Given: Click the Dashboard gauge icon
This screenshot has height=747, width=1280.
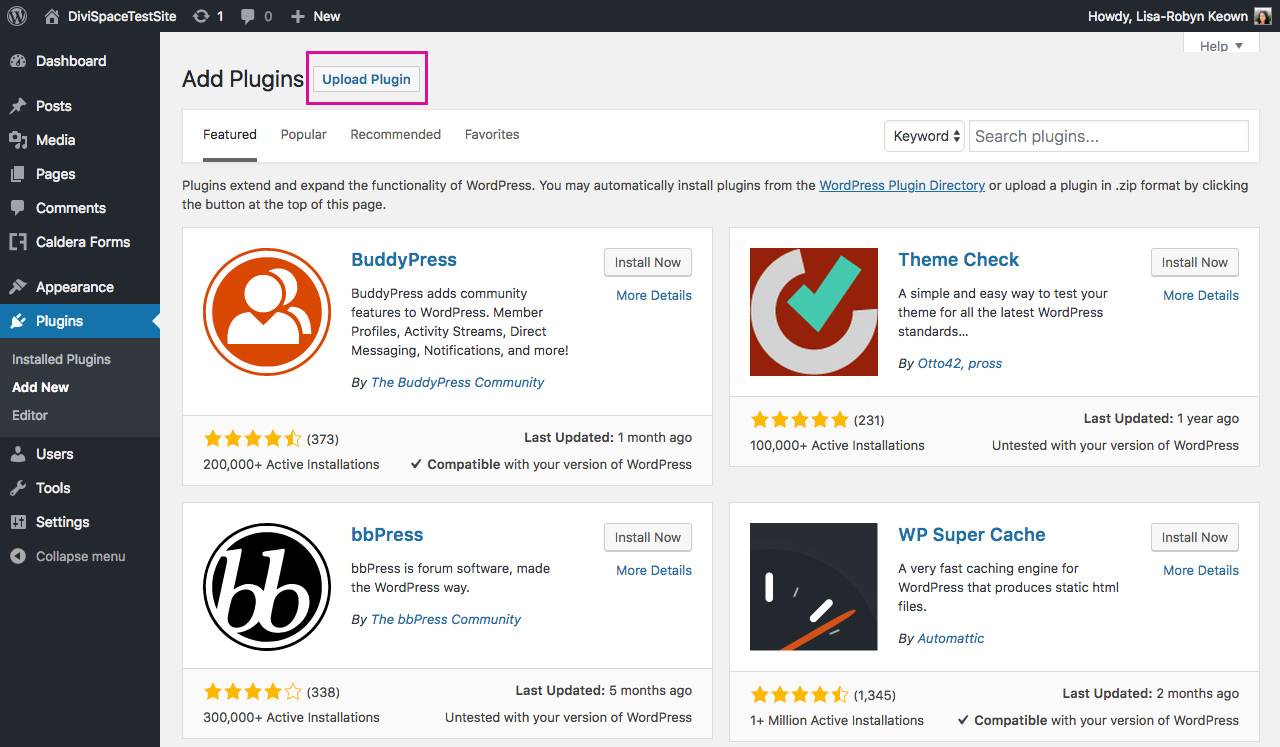Looking at the screenshot, I should 18,61.
